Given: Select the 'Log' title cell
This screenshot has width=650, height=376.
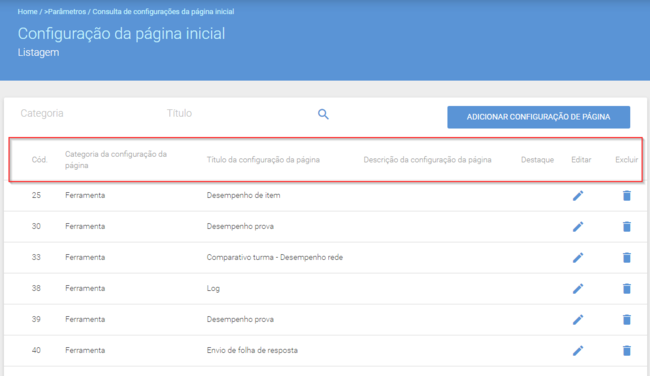Looking at the screenshot, I should tap(213, 289).
